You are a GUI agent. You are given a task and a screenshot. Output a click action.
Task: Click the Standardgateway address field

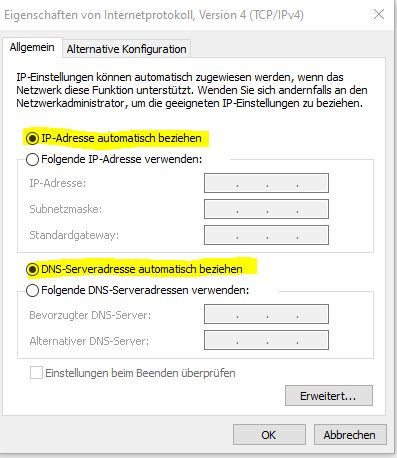(266, 235)
